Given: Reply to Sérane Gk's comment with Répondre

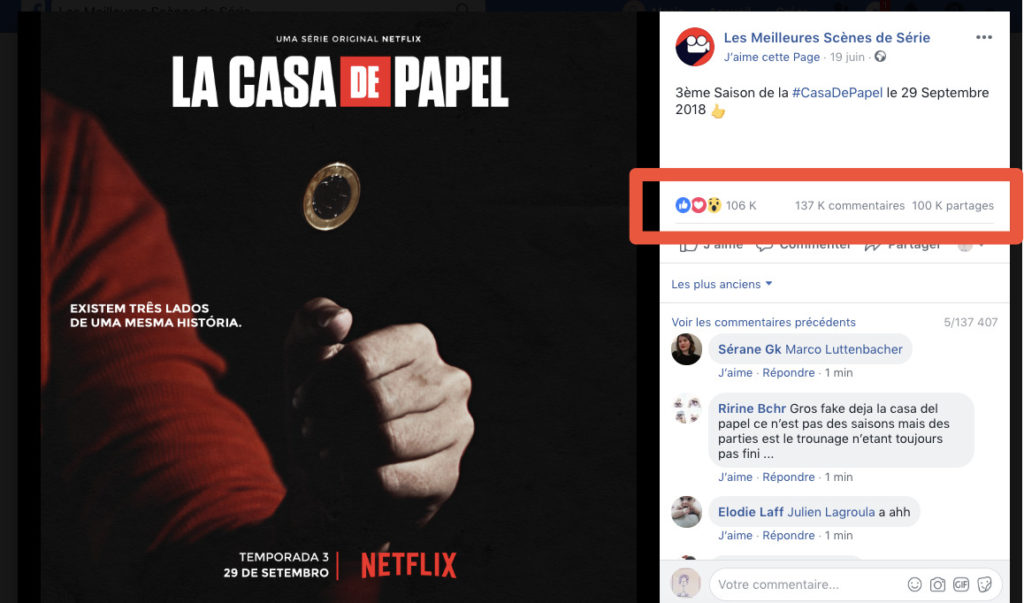Looking at the screenshot, I should tap(788, 372).
